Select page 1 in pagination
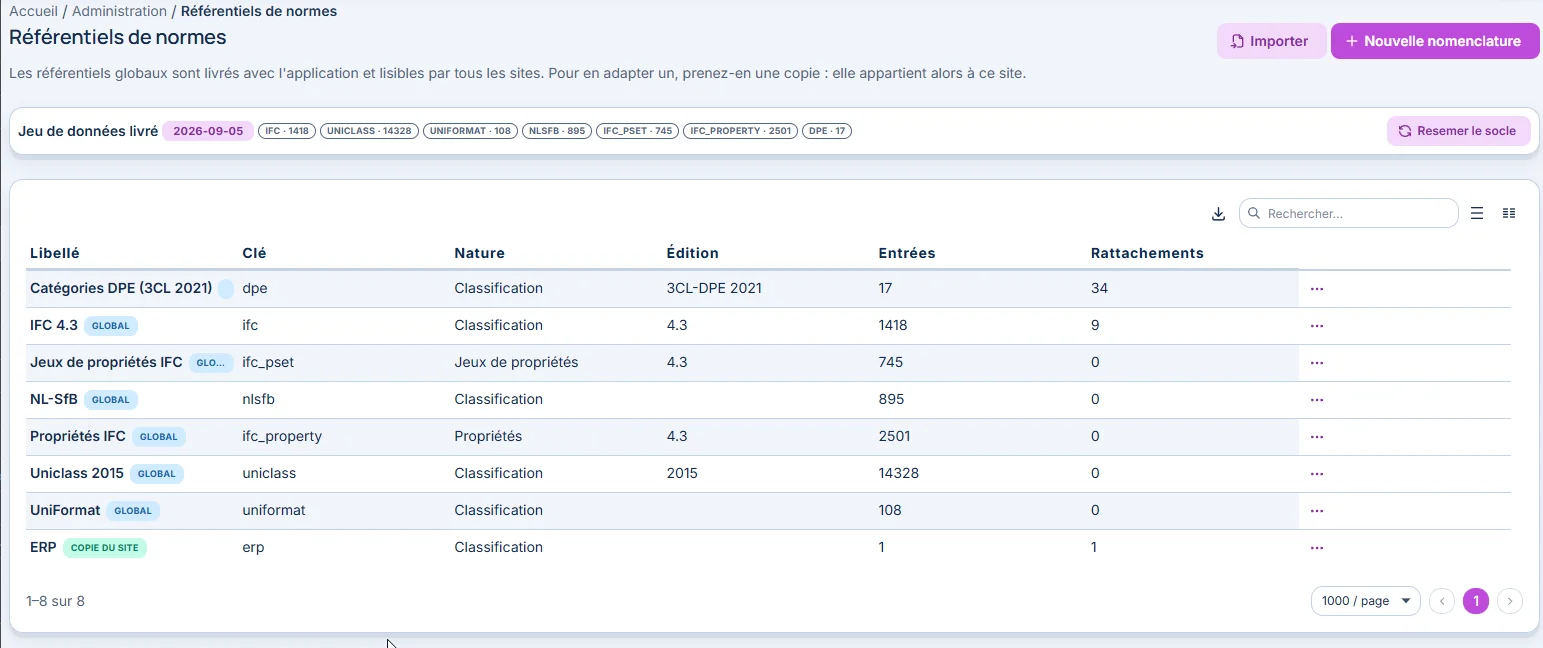The width and height of the screenshot is (1543, 648). [x=1476, y=601]
